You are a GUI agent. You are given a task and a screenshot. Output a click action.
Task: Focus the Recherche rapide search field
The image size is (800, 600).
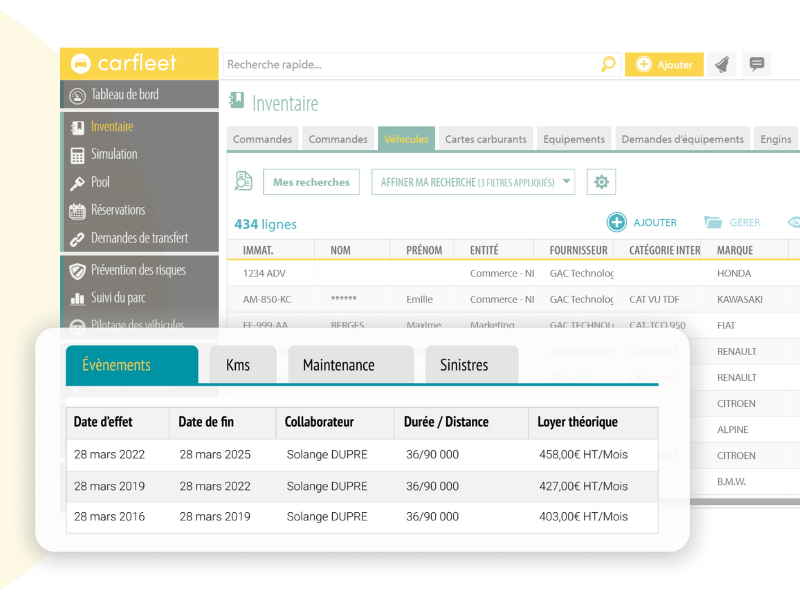click(x=410, y=65)
